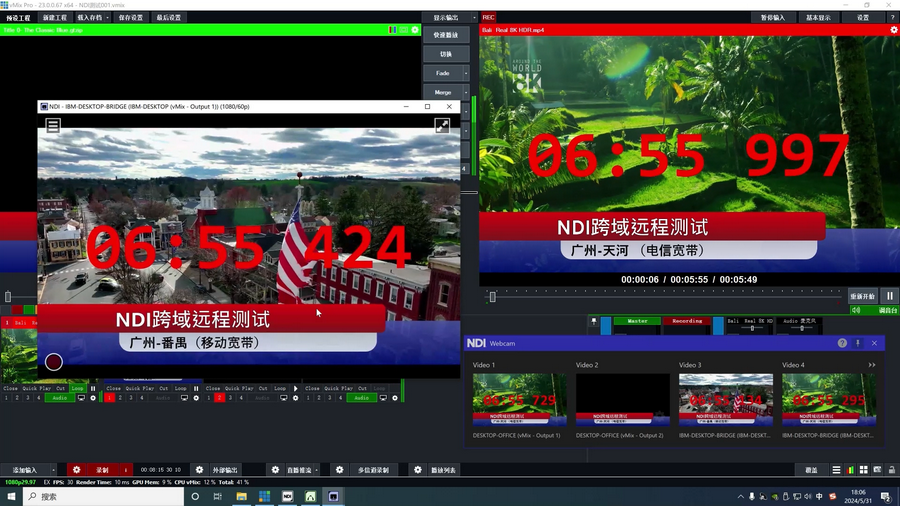Viewport: 900px width, 506px height.
Task: Toggle Loop on the first input
Action: [x=77, y=388]
